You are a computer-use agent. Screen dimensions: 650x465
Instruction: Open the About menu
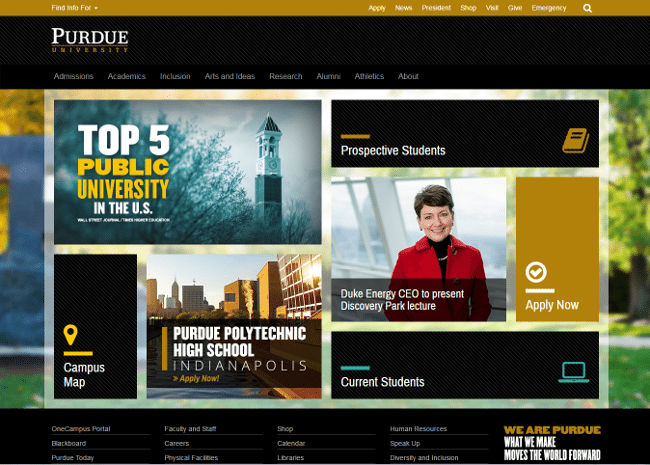408,76
